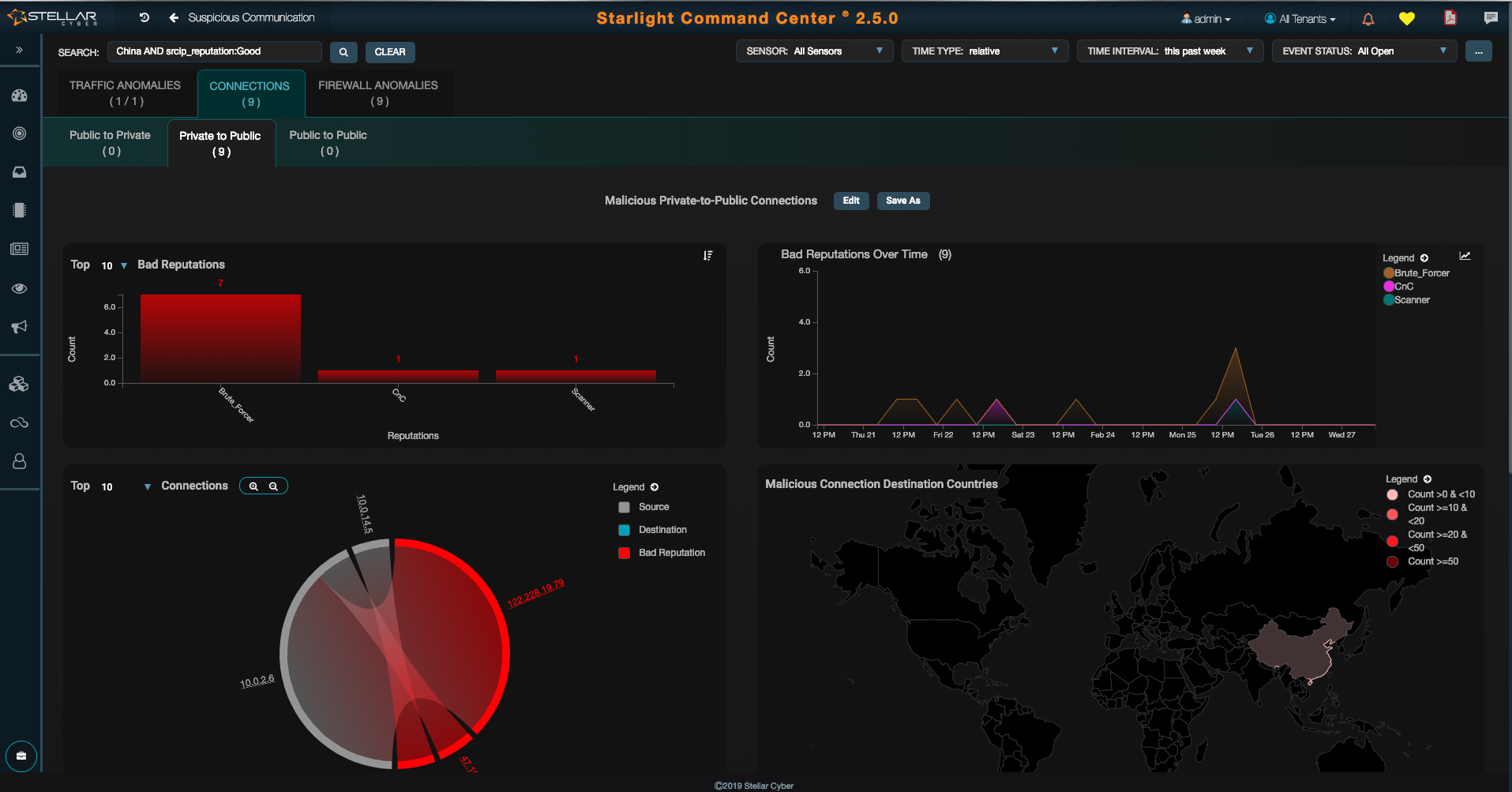The image size is (1512, 792).
Task: Switch to Firewall Anomalies tab
Action: pos(378,93)
